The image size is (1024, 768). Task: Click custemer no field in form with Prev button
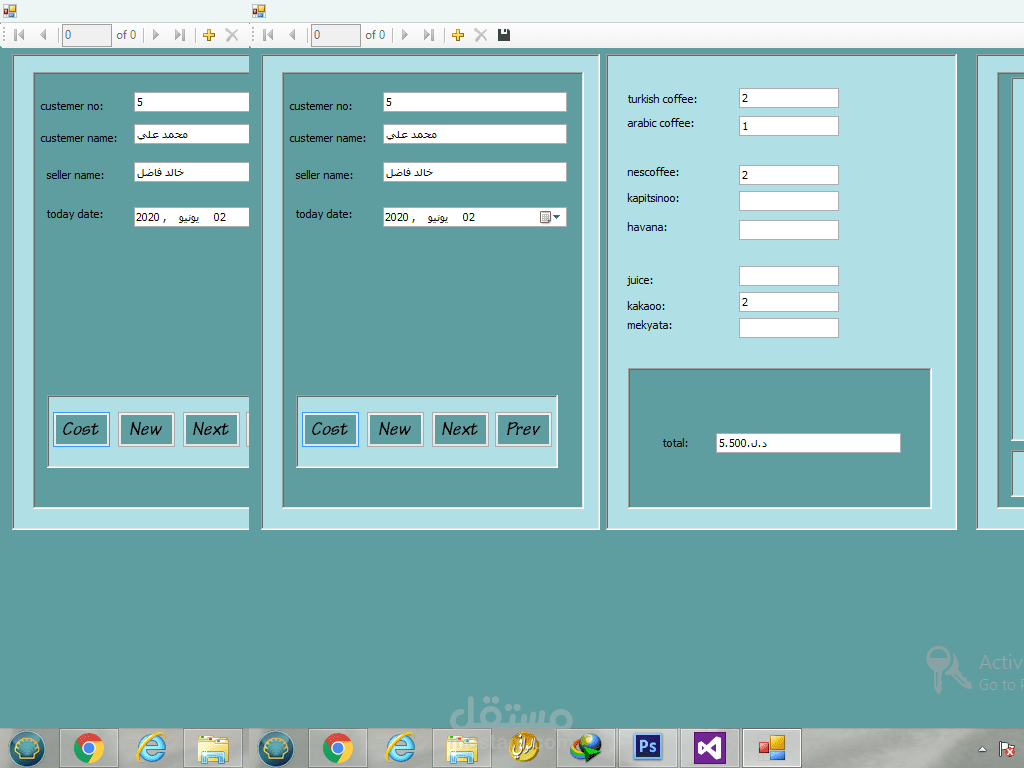pos(475,102)
